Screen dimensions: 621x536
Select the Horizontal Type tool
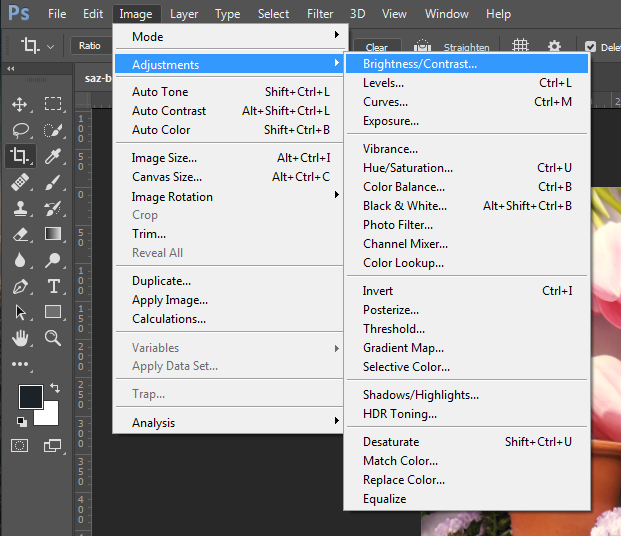(53, 286)
